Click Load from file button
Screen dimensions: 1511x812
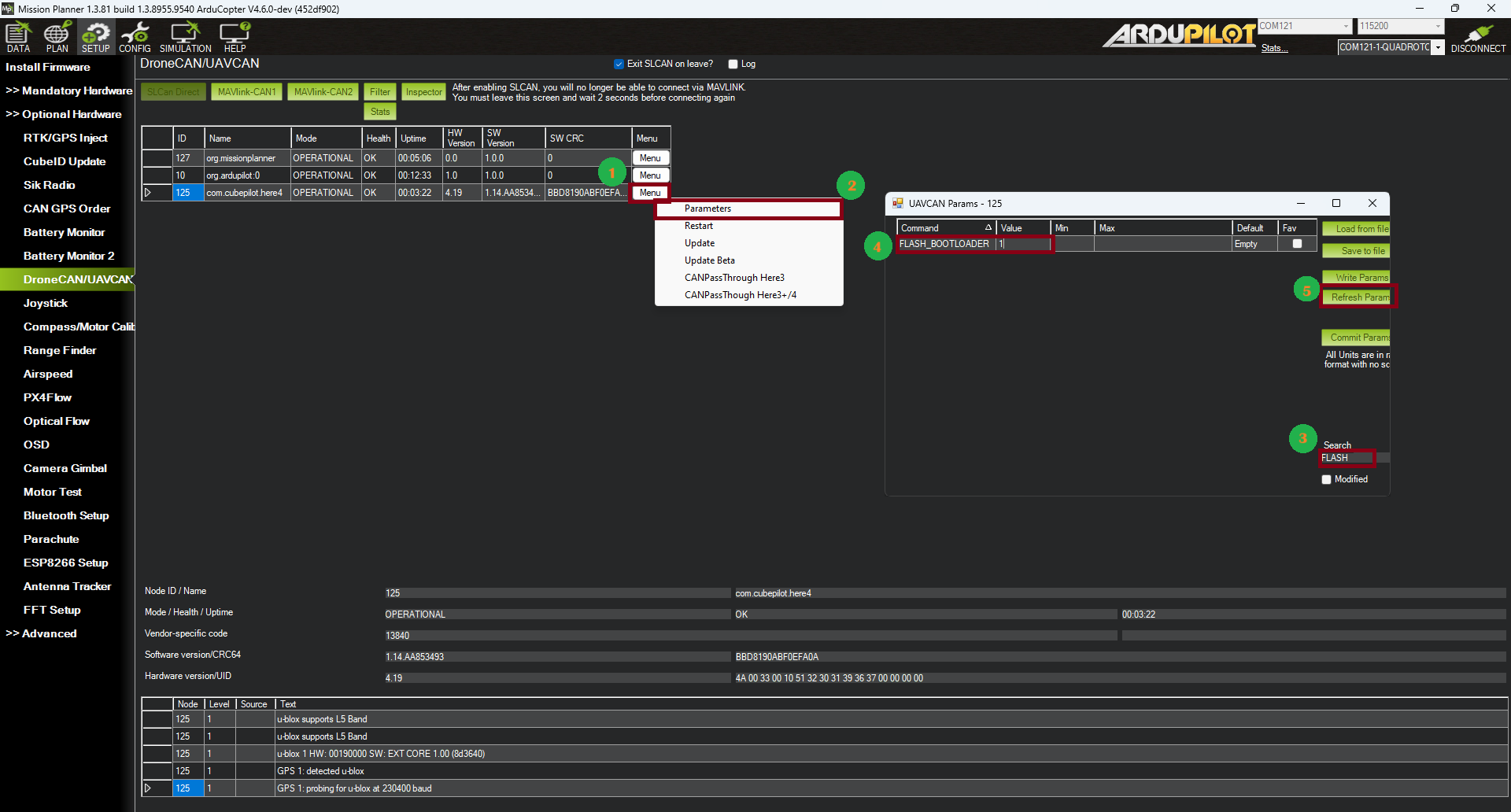1356,229
